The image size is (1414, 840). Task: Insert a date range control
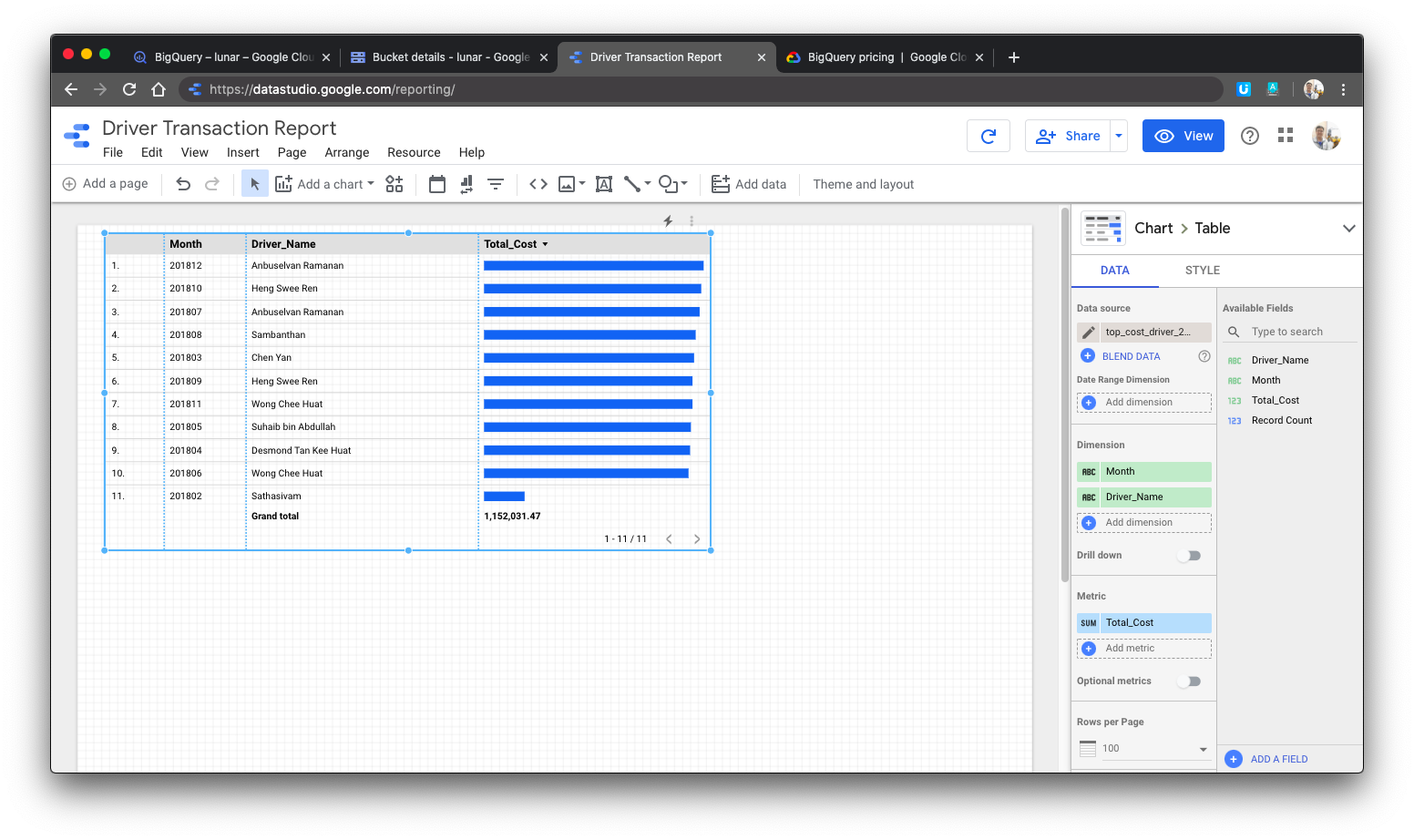(436, 183)
